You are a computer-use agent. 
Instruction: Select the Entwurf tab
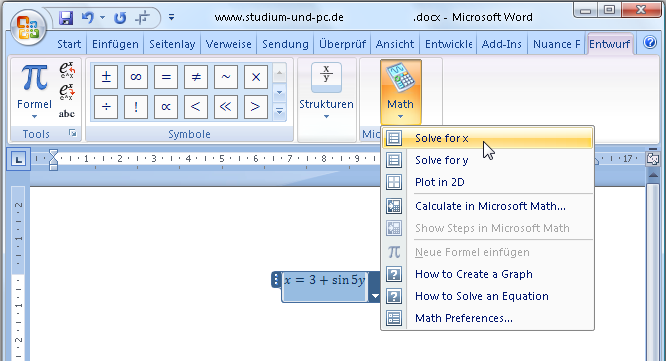pos(610,44)
